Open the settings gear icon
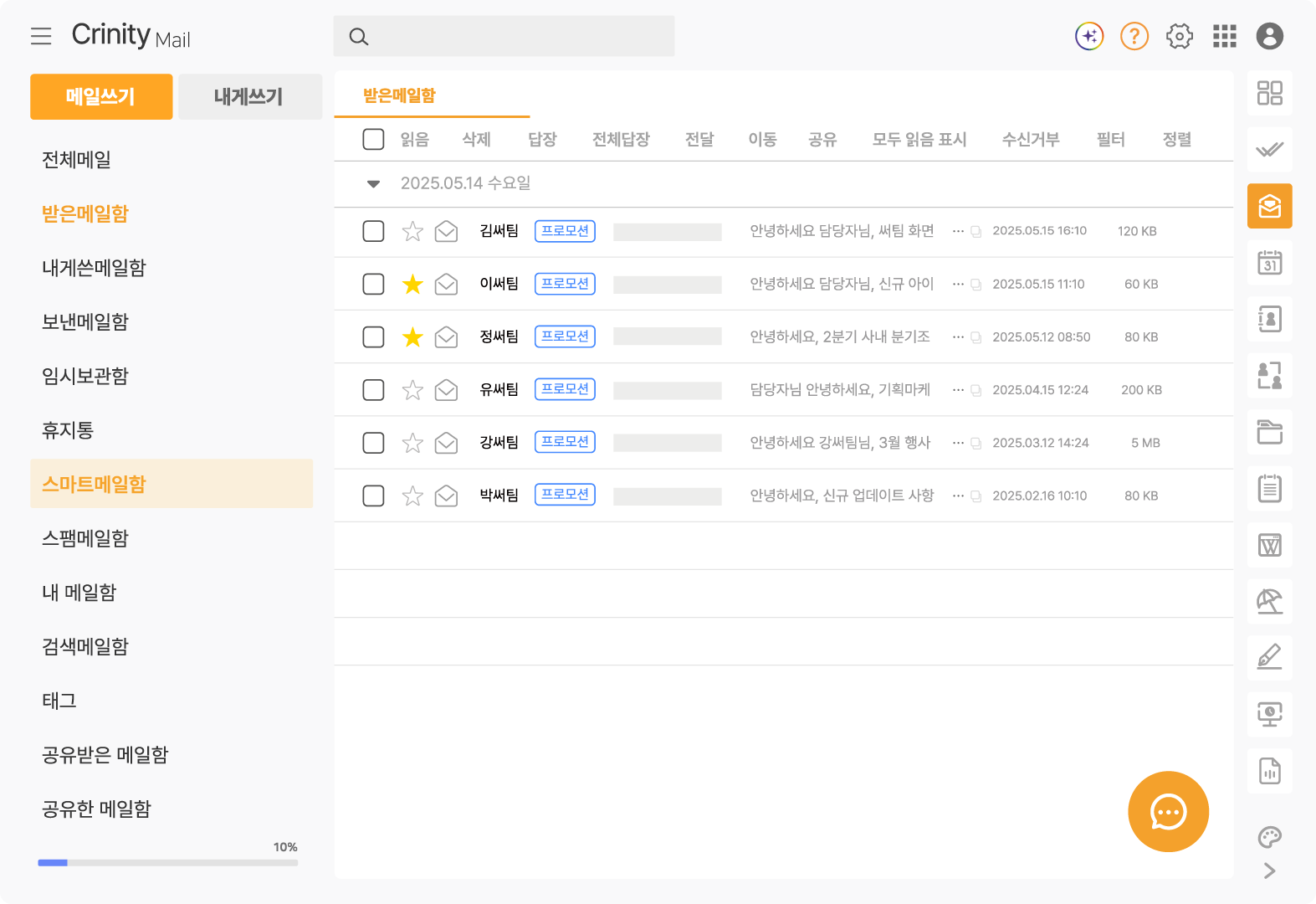Screen dimensions: 1316x904 tap(1180, 36)
